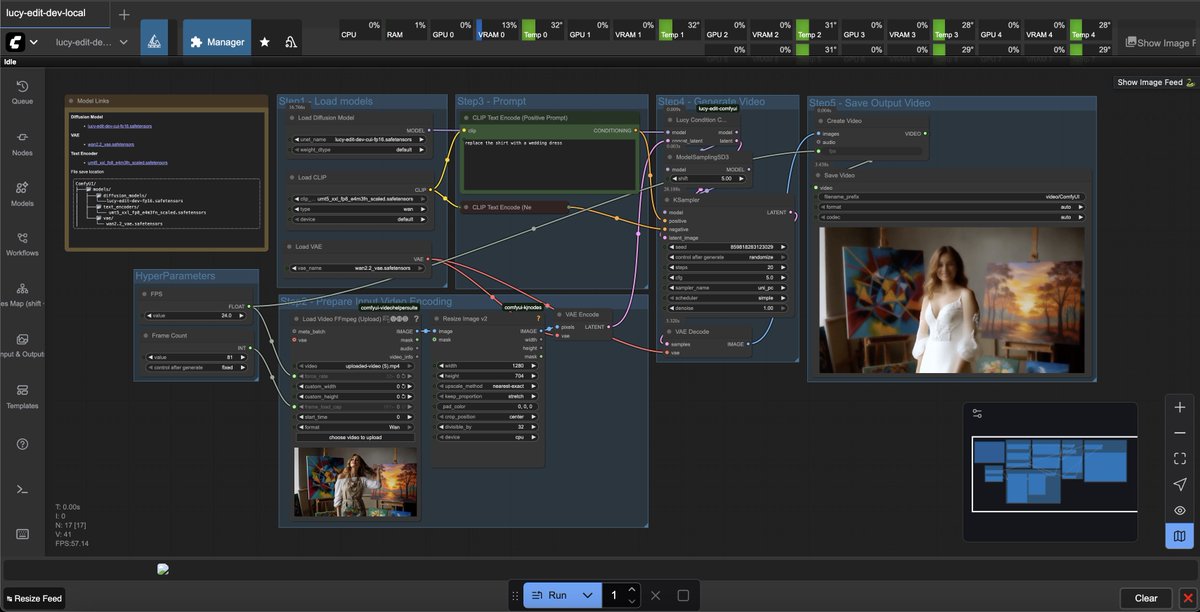Image resolution: width=1200 pixels, height=612 pixels.
Task: Zoom in using the plus icon near the minimap
Action: tap(1180, 407)
